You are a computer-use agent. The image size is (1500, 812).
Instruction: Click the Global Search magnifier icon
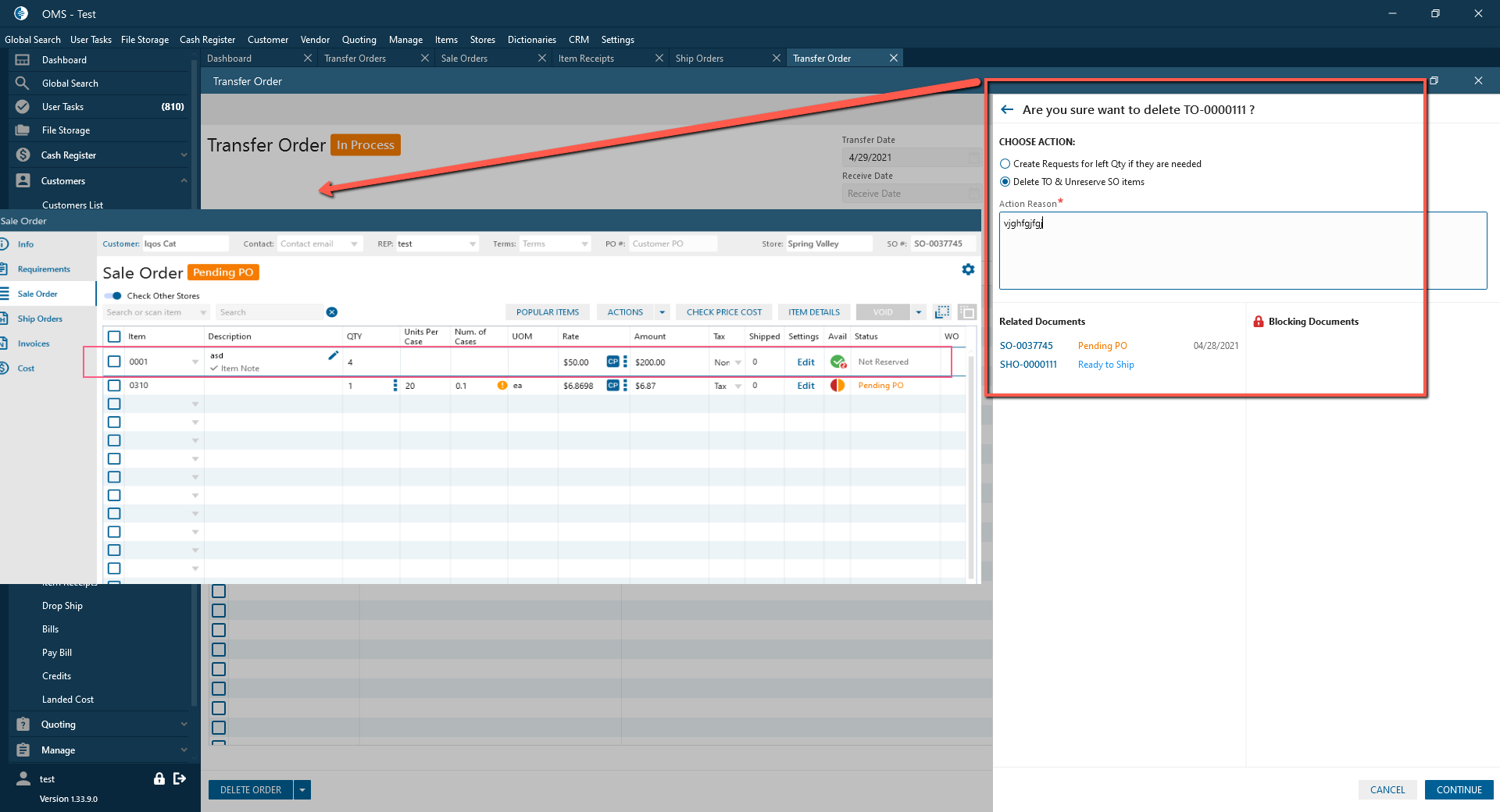tap(23, 84)
